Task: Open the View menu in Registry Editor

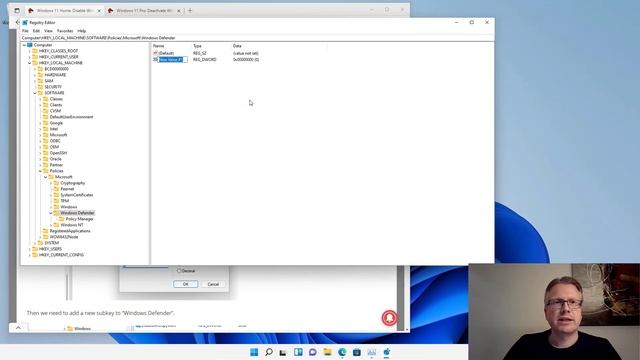Action: point(48,31)
